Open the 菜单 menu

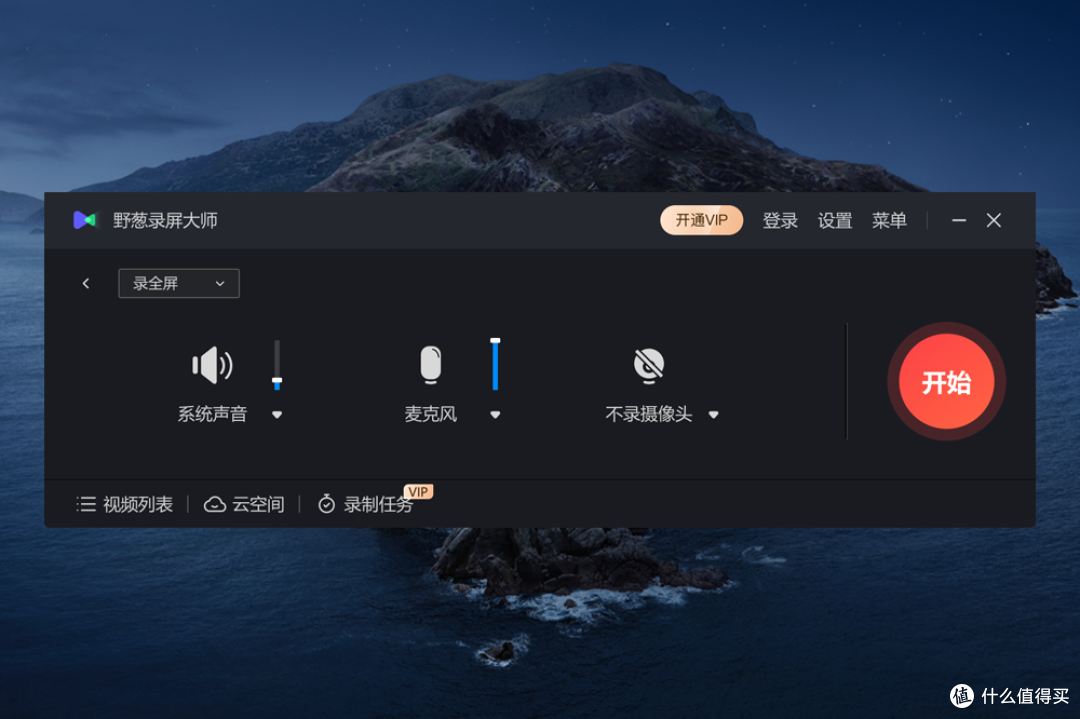tap(889, 220)
